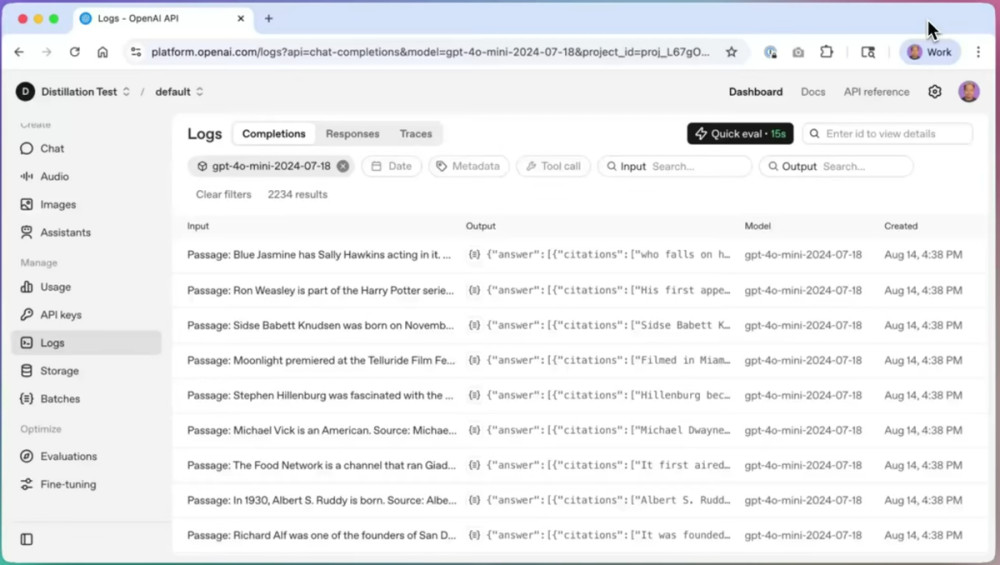
Task: Open the Storage section
Action: coord(59,371)
